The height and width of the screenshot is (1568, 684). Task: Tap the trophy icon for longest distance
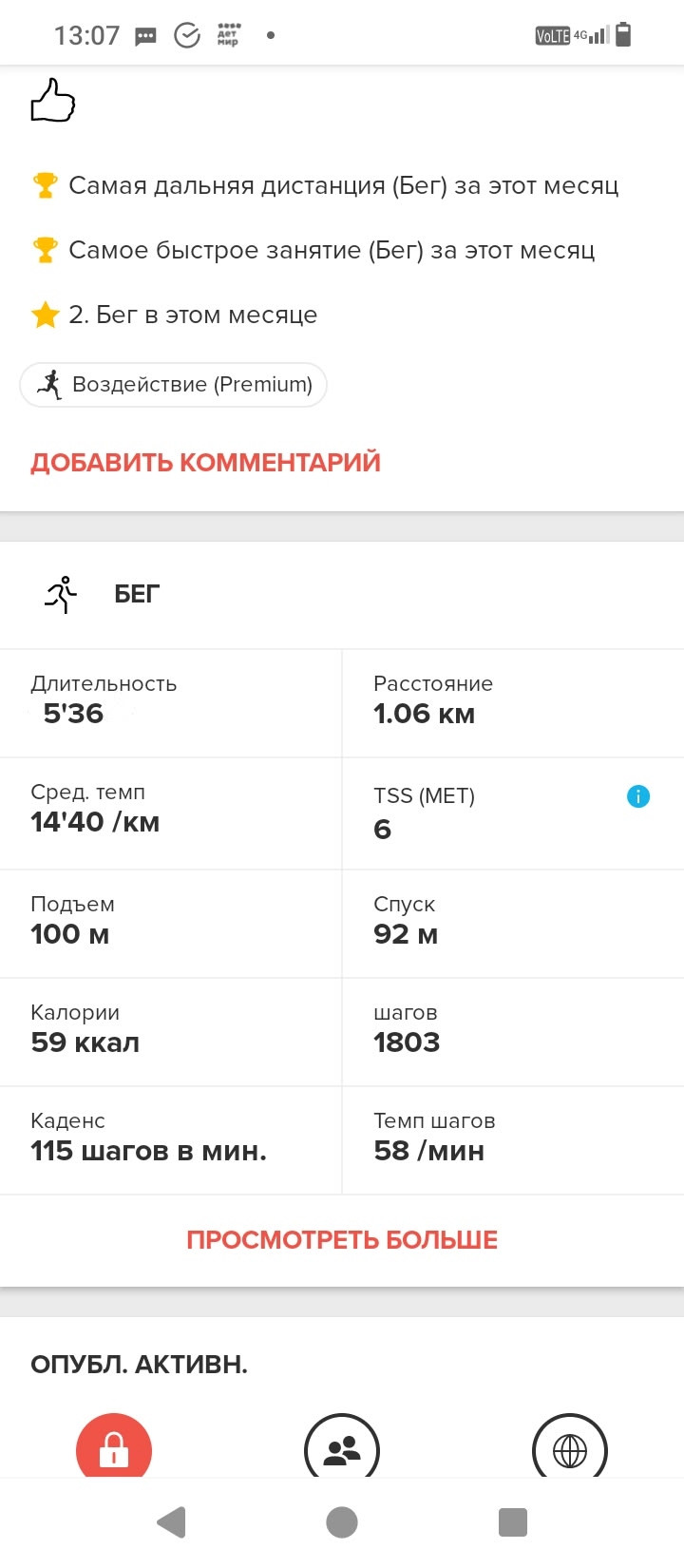(x=45, y=185)
